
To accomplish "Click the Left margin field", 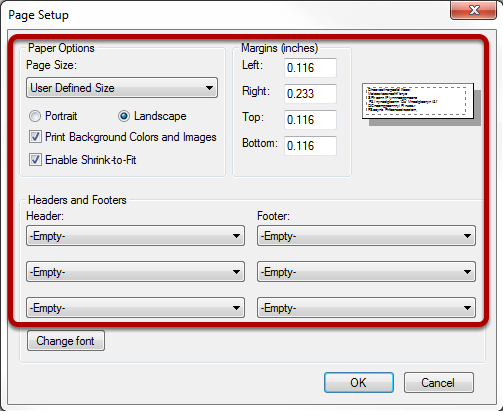I will click(x=310, y=68).
